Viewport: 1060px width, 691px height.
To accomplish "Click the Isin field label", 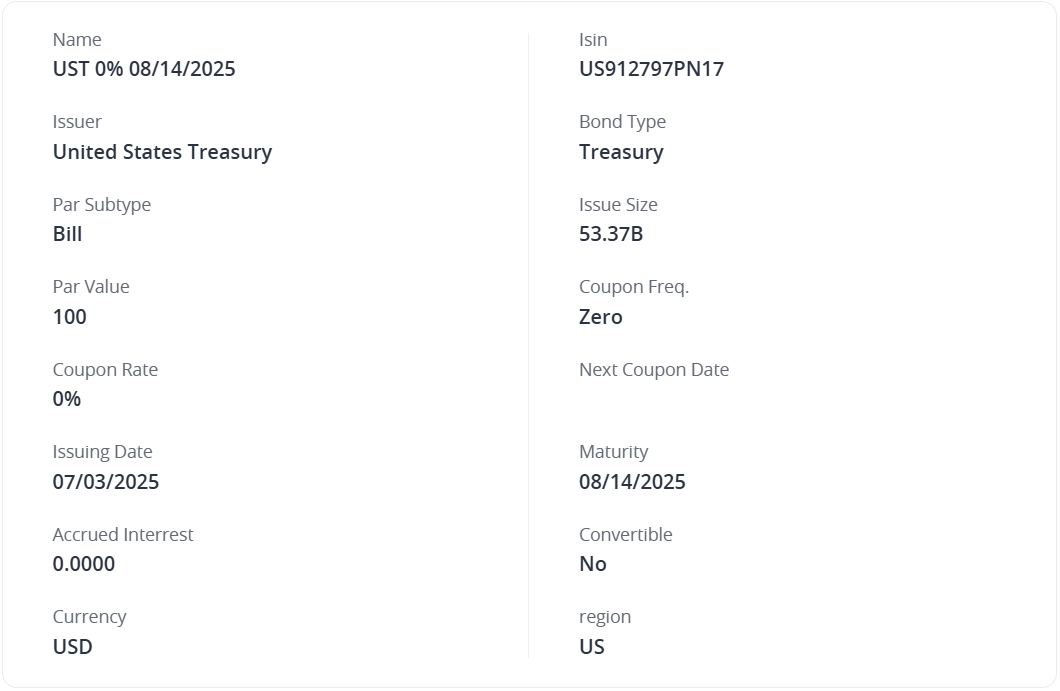I will pyautogui.click(x=593, y=40).
